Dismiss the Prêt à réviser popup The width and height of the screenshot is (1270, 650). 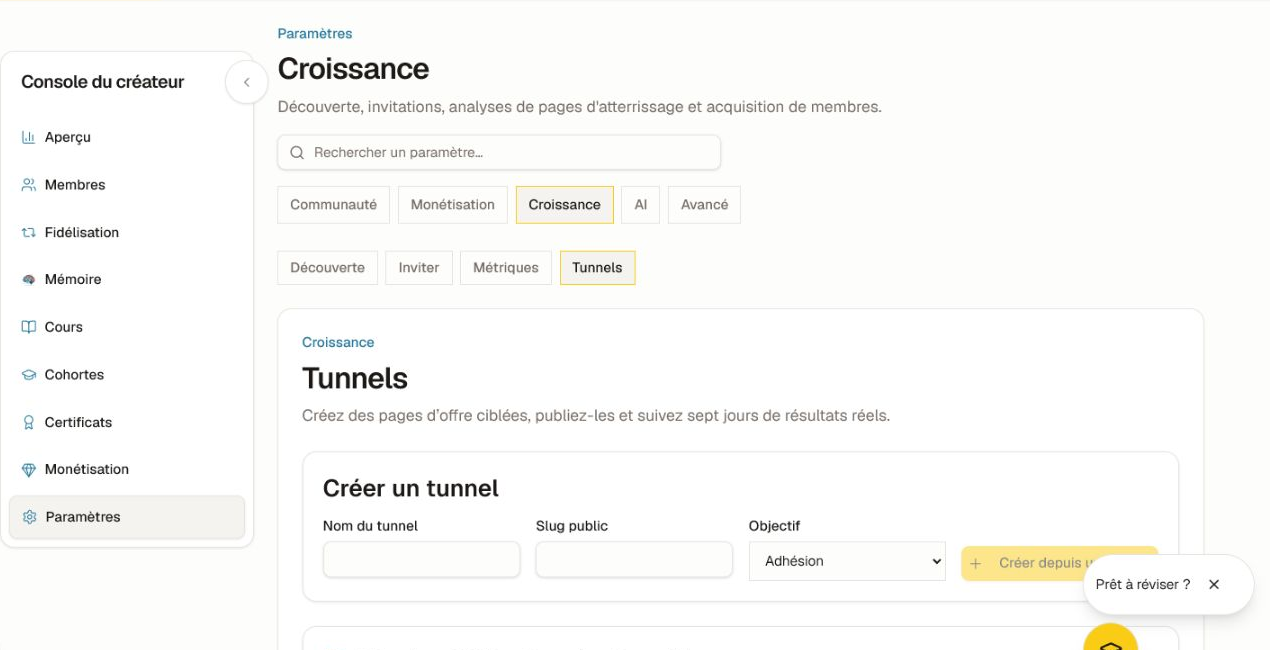coord(1214,584)
